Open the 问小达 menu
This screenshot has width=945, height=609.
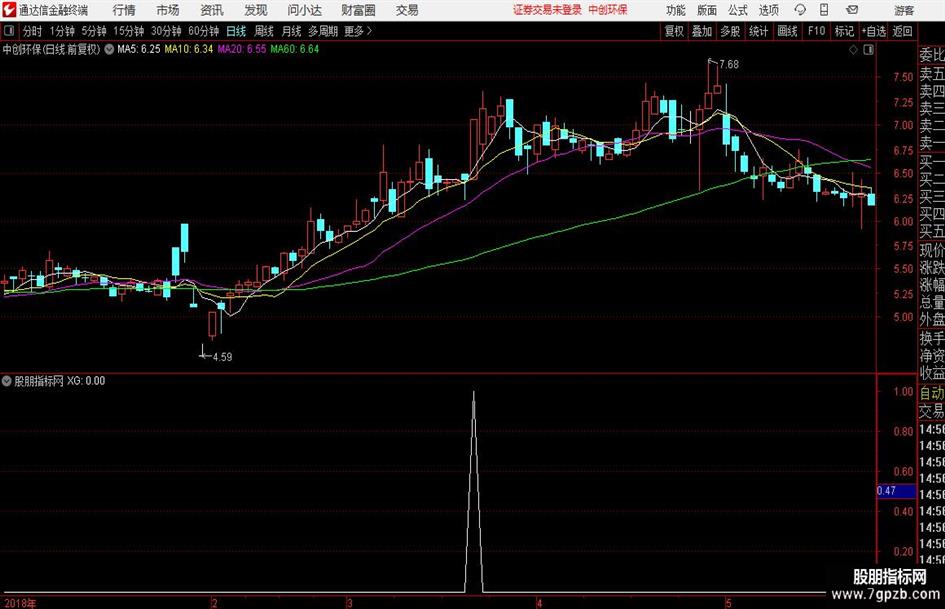[x=304, y=10]
